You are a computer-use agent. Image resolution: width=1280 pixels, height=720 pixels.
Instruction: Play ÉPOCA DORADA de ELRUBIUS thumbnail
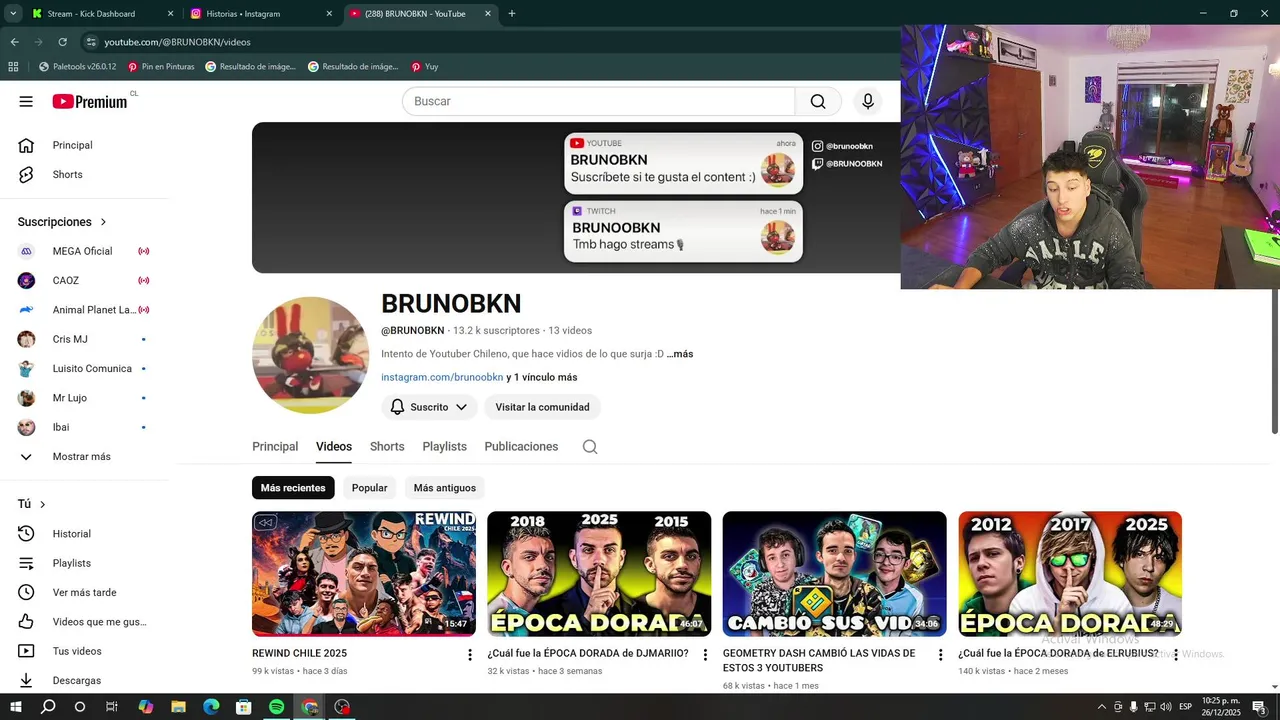tap(1070, 574)
